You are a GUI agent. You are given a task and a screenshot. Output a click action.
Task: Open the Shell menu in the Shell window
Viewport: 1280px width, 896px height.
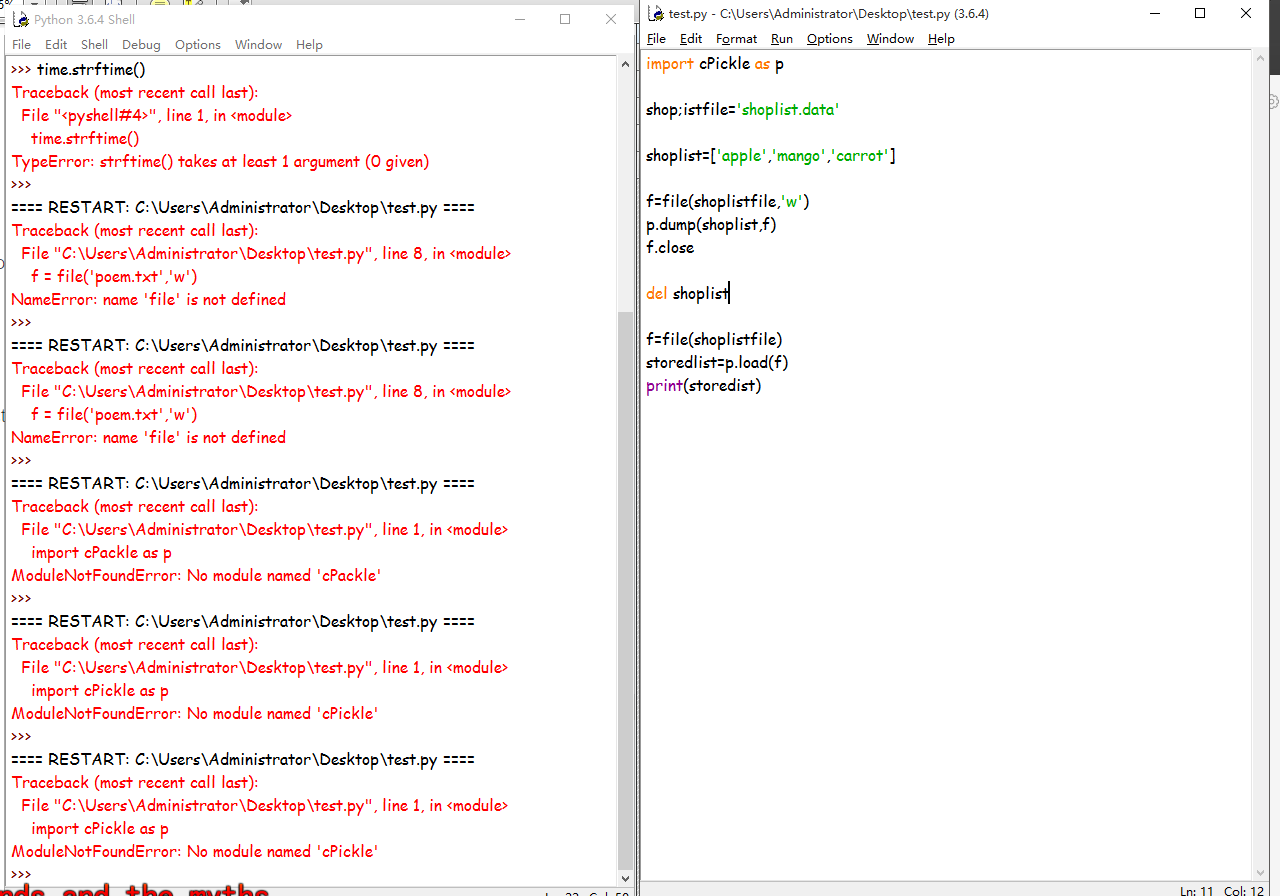pyautogui.click(x=94, y=45)
